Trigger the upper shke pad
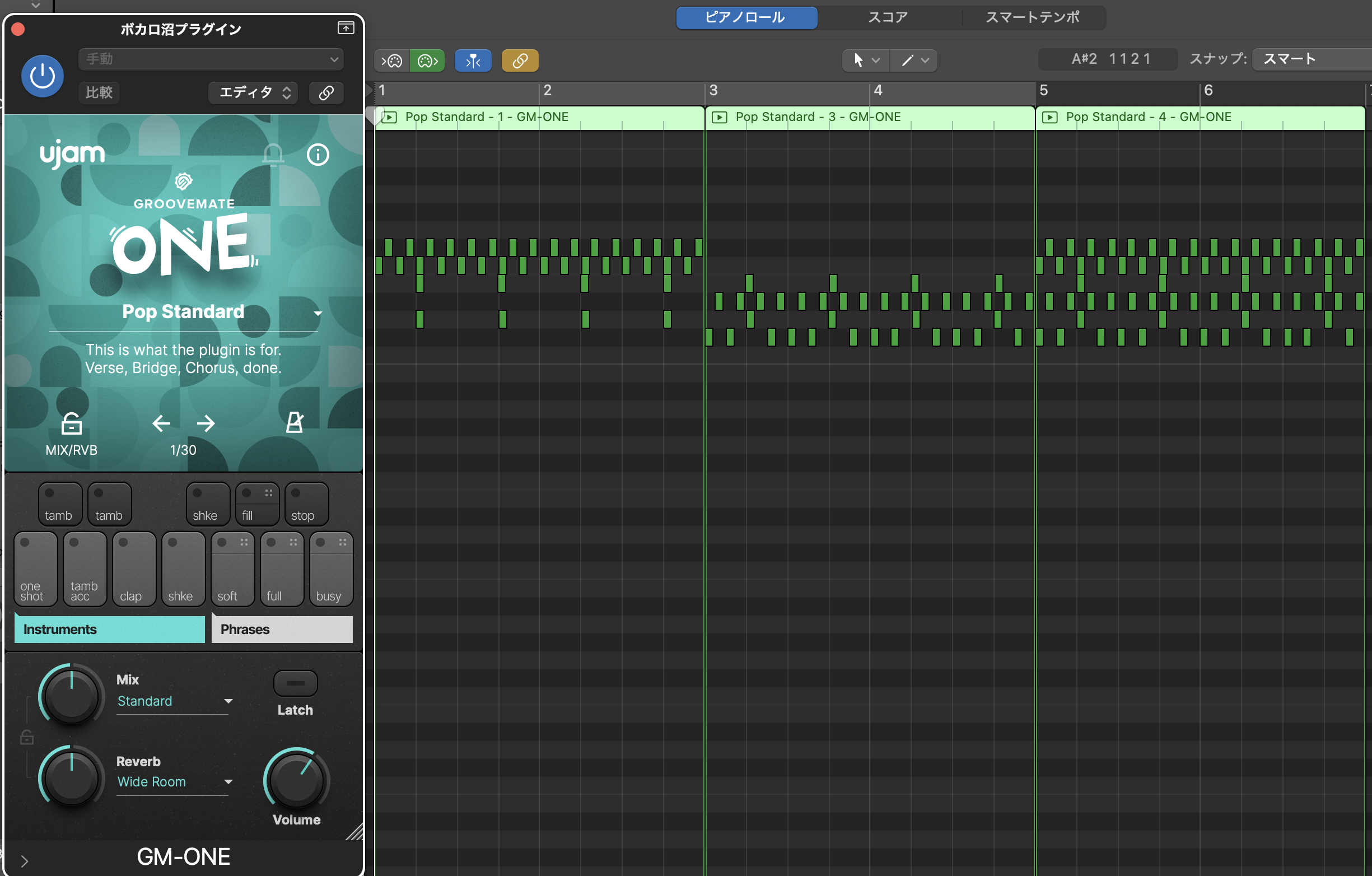This screenshot has width=1372, height=876. click(x=208, y=504)
